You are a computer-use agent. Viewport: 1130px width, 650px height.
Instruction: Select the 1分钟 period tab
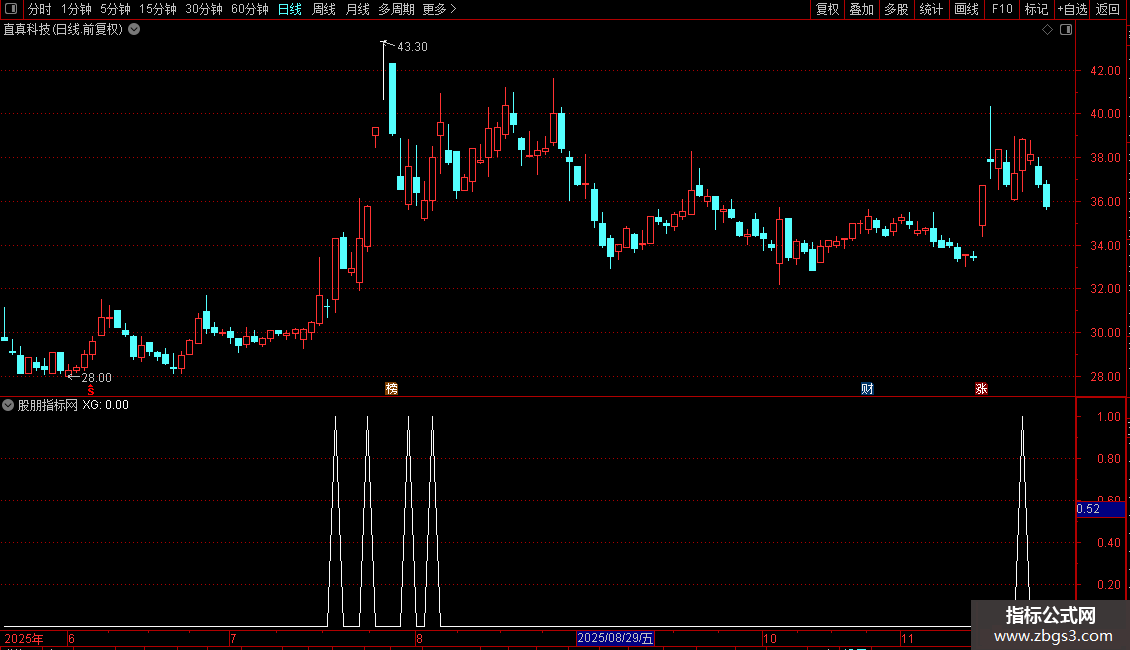coord(76,9)
